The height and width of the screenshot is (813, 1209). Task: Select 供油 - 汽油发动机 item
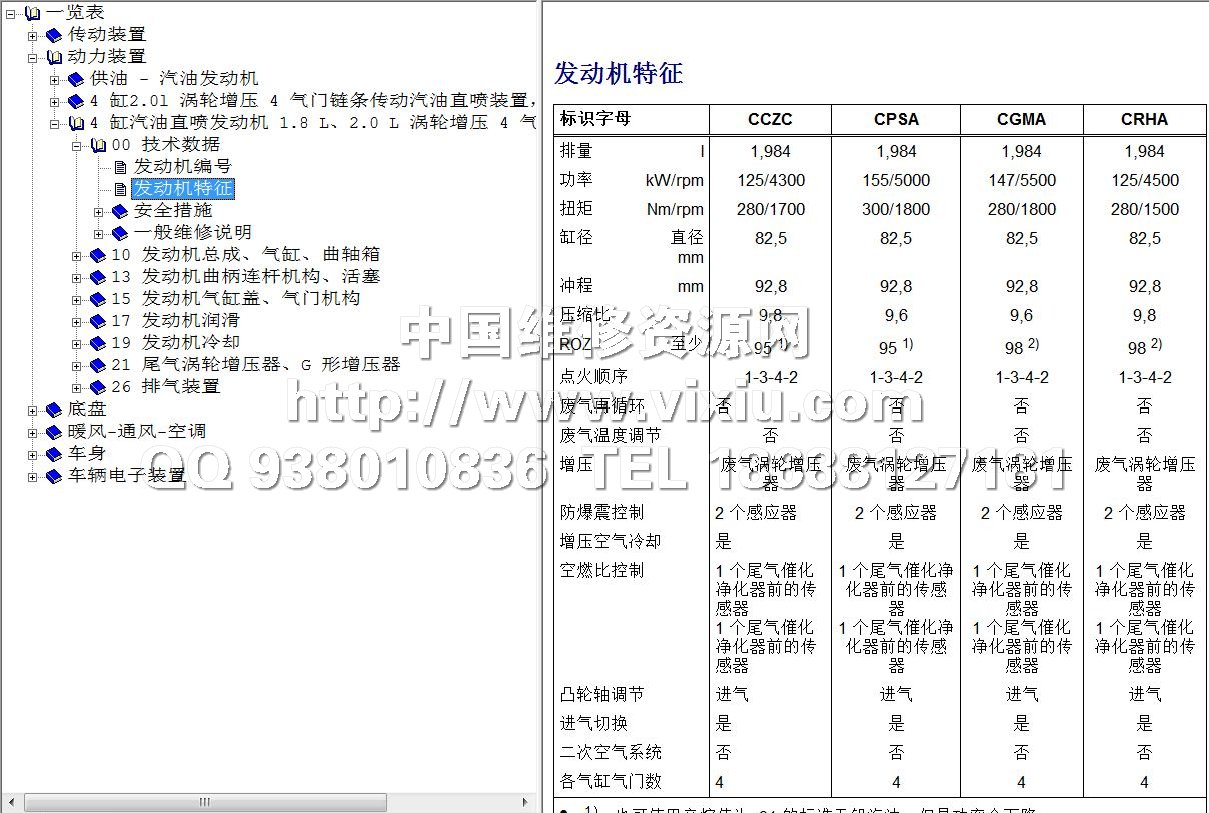[174, 78]
